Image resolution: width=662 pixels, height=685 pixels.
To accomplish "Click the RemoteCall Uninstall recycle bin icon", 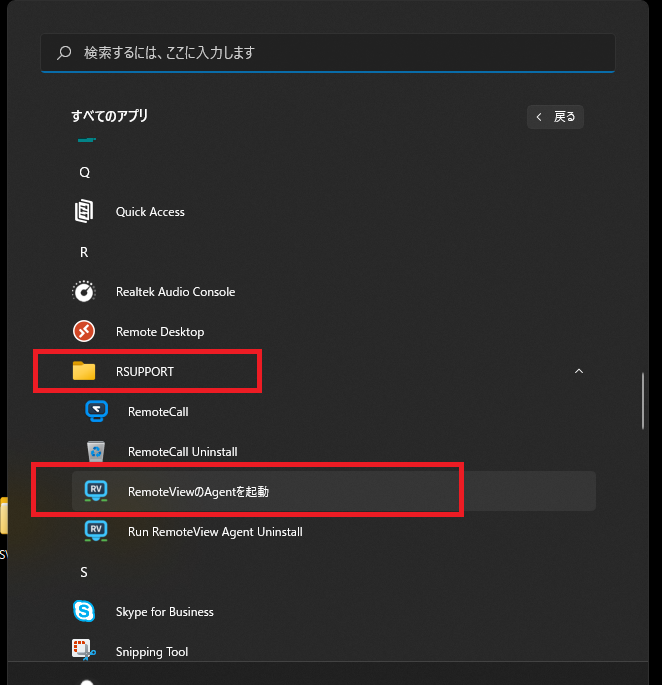I will pyautogui.click(x=96, y=451).
